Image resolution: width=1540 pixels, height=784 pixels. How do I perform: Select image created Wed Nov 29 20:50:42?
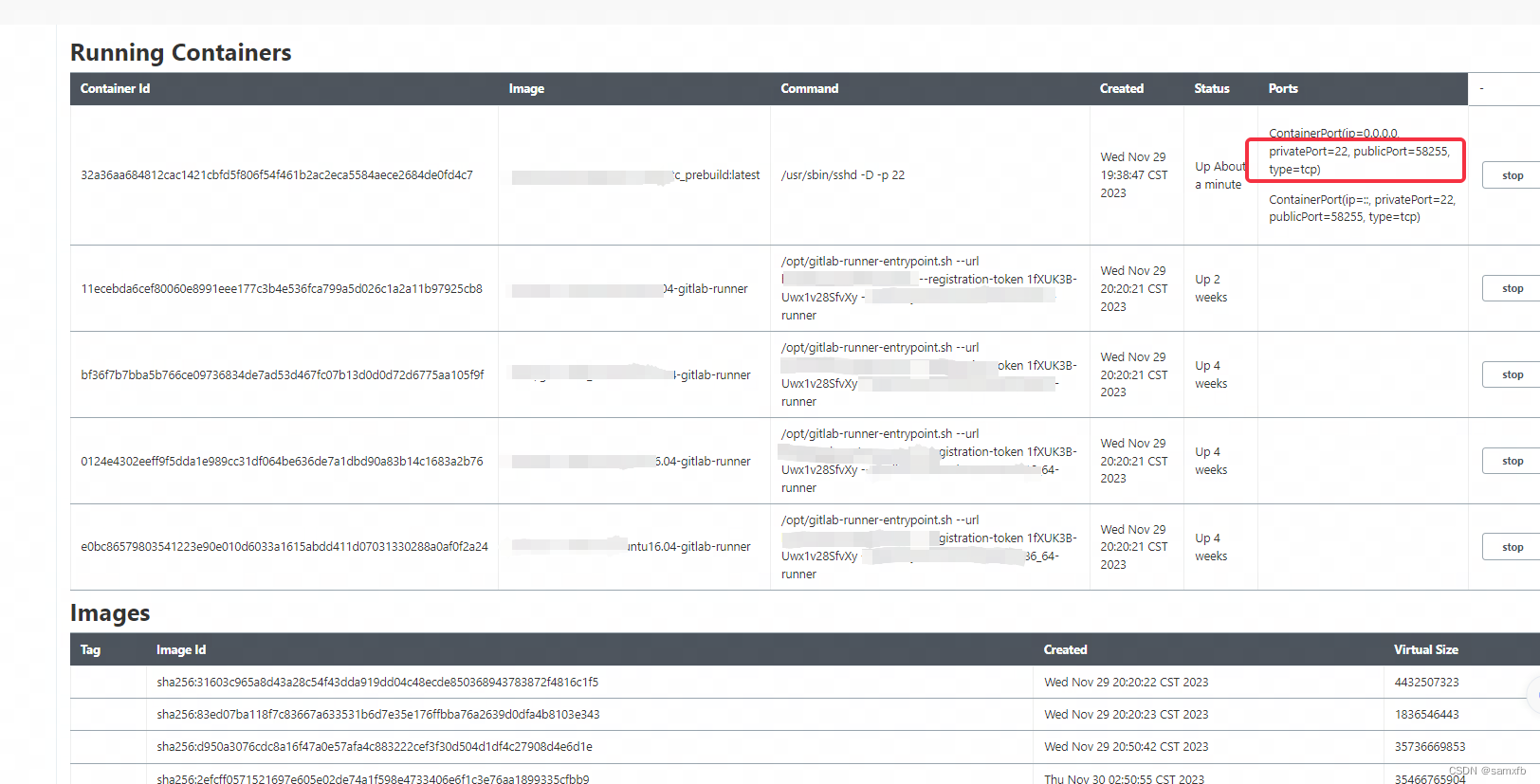[1126, 746]
